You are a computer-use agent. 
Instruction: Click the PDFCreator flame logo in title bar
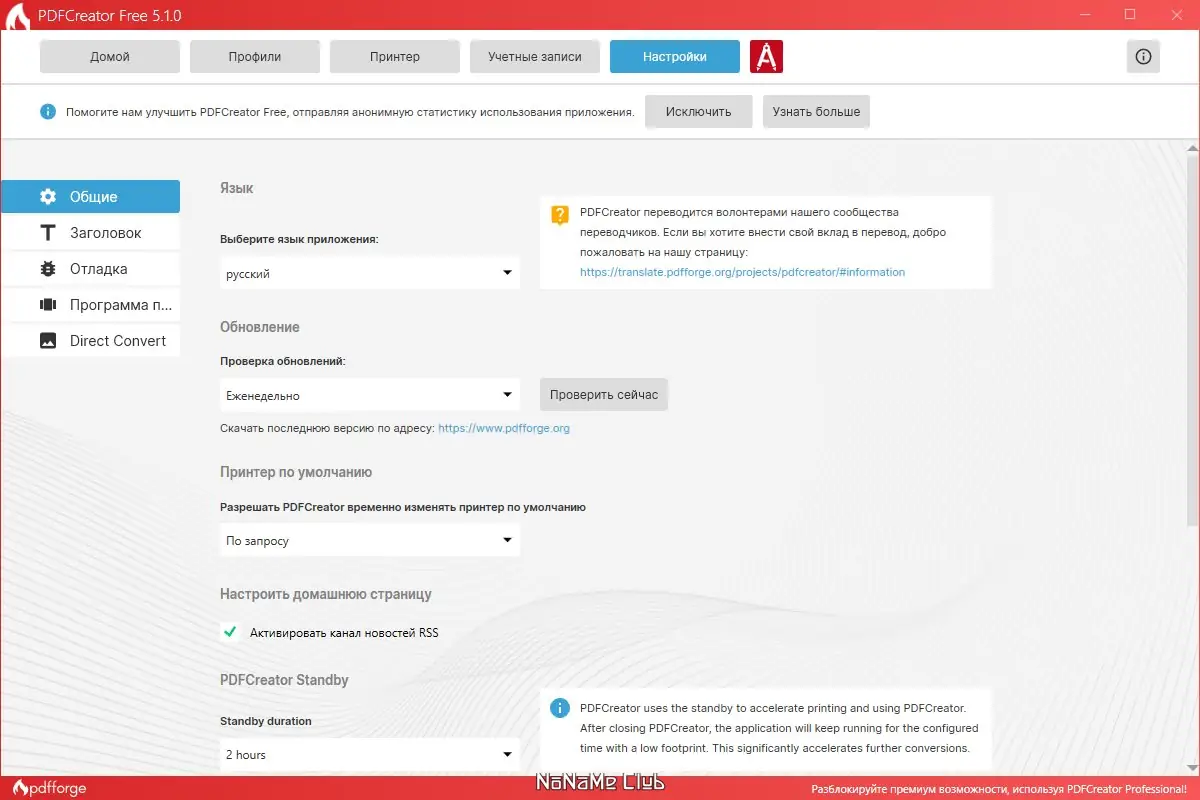(x=17, y=16)
